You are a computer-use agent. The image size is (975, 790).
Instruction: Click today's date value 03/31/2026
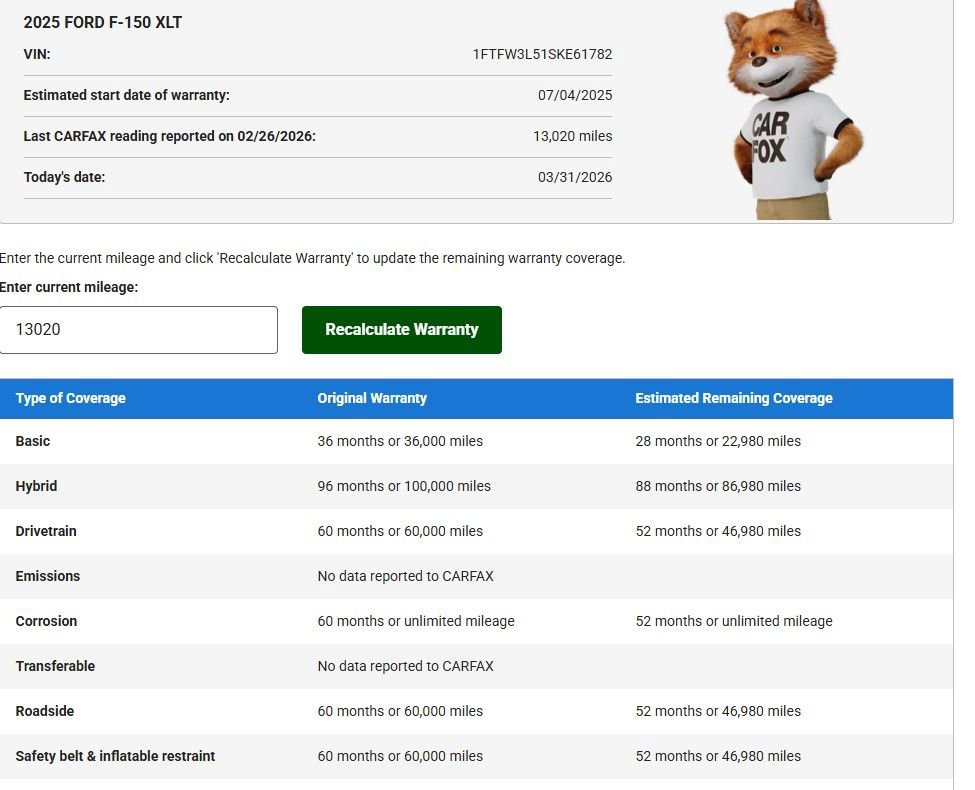click(575, 177)
